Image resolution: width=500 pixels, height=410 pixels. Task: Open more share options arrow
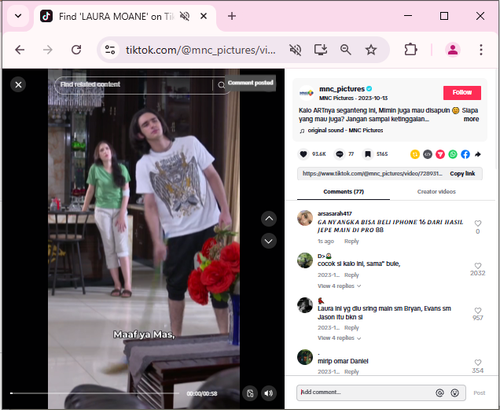[478, 154]
